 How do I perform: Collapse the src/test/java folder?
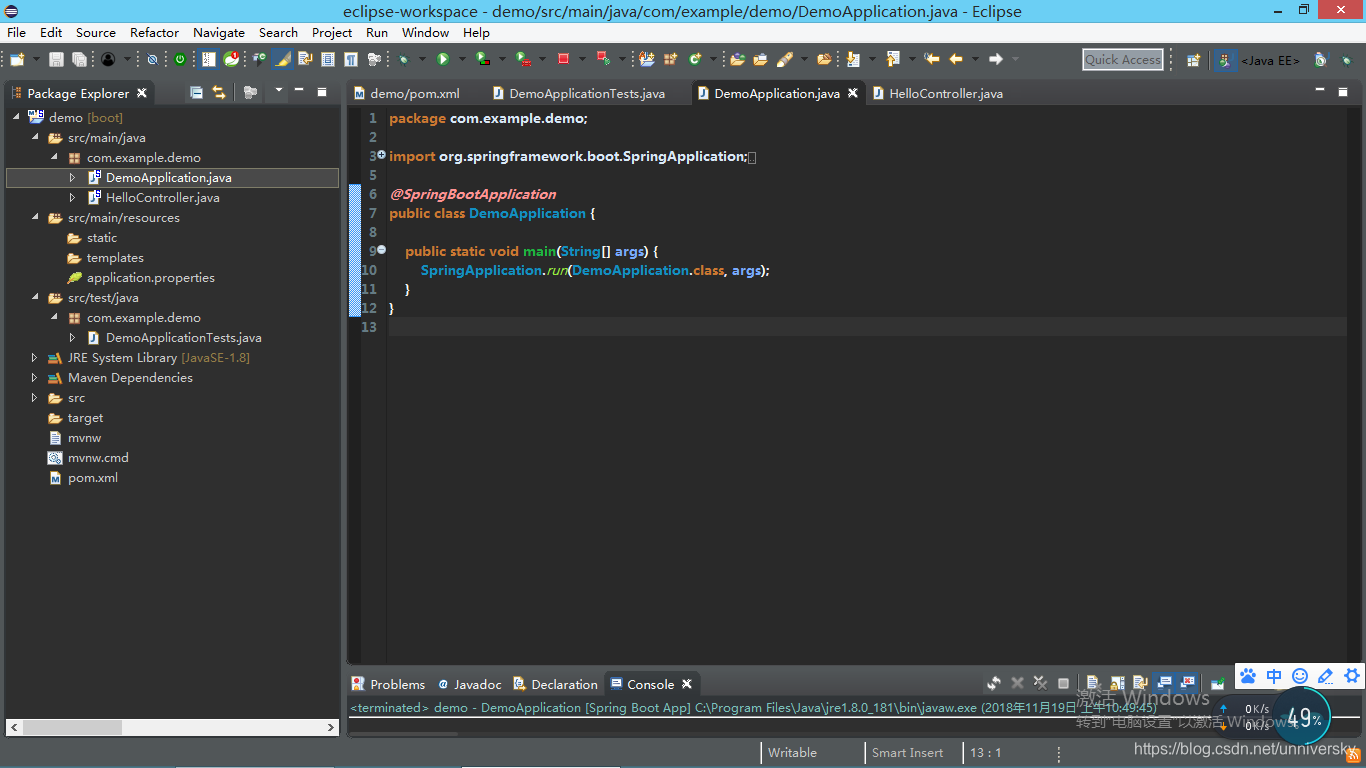[35, 297]
